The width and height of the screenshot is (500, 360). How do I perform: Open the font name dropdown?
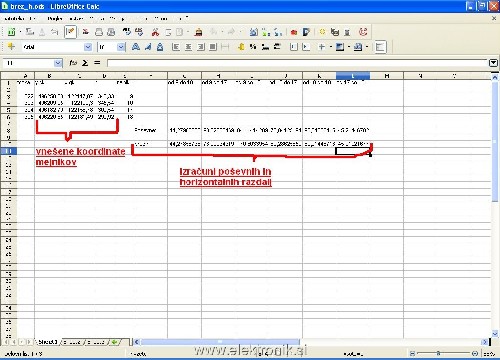point(88,47)
